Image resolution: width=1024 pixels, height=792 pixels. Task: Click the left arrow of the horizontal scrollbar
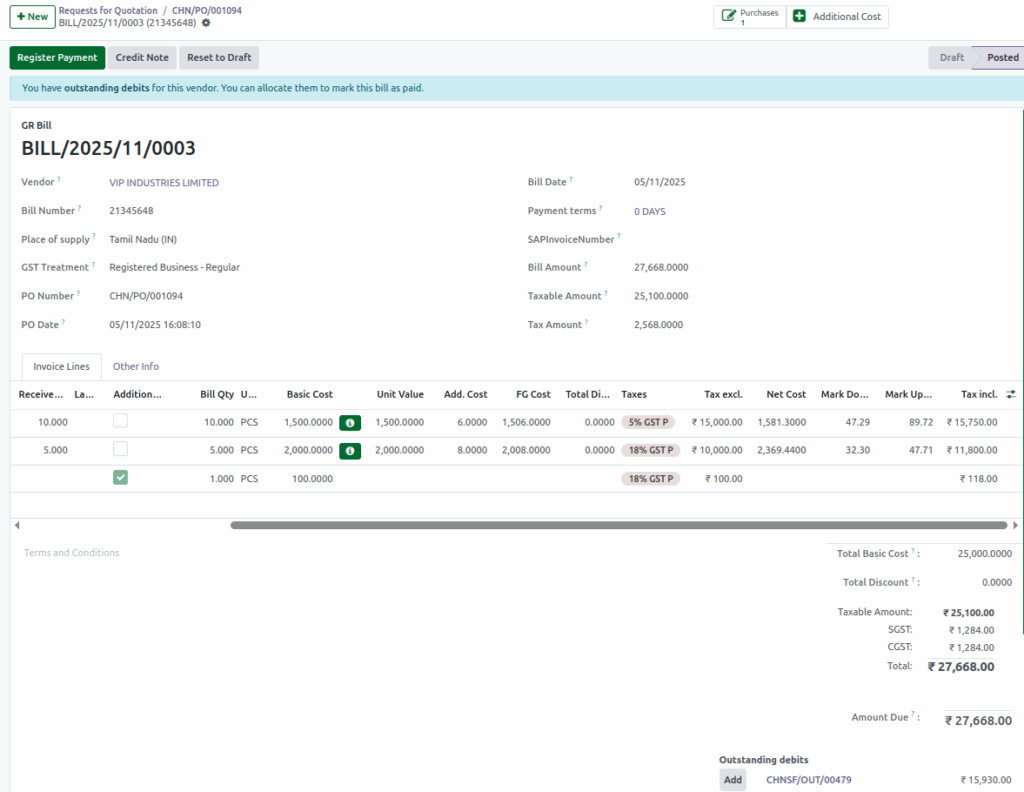point(16,524)
